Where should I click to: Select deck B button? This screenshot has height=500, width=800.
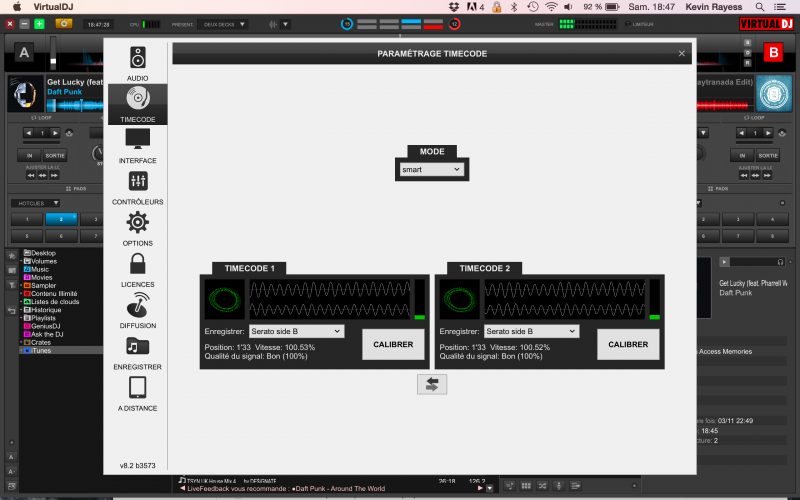tap(773, 53)
